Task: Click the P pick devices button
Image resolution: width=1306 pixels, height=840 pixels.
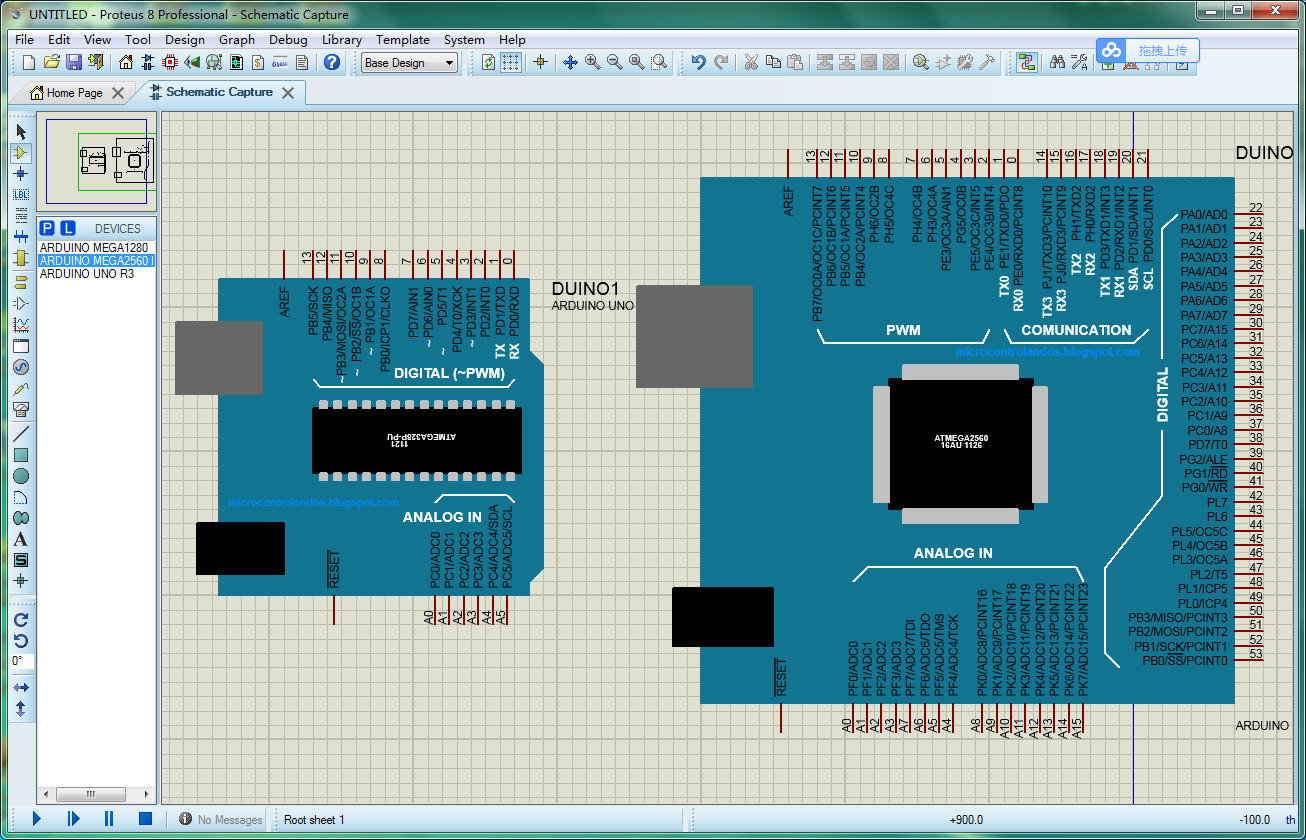Action: tap(47, 228)
